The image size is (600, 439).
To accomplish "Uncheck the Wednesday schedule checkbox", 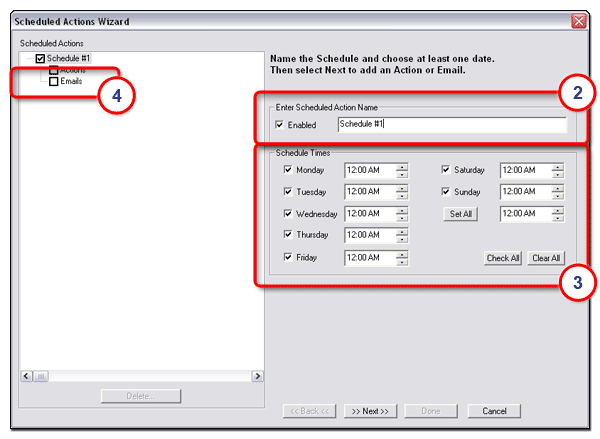I will [x=288, y=214].
